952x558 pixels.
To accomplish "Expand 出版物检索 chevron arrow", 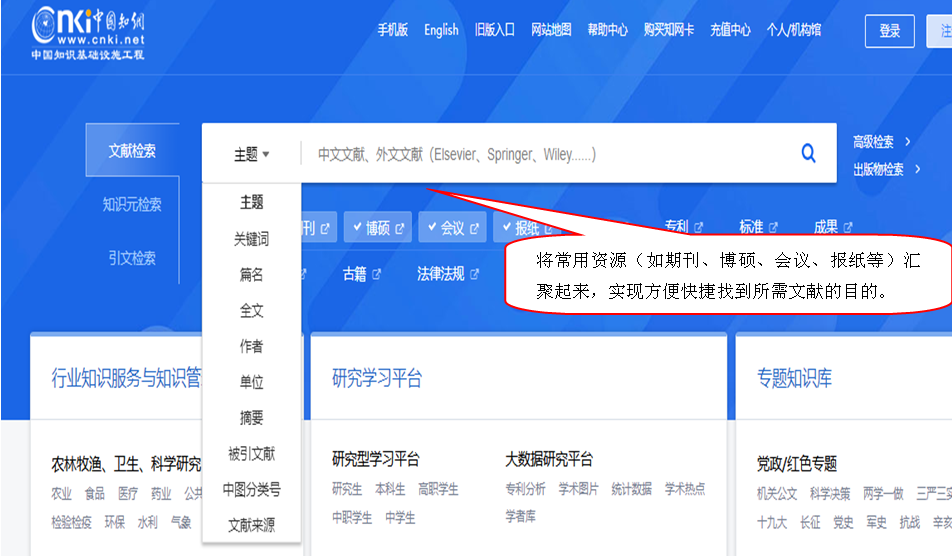I will coord(917,169).
